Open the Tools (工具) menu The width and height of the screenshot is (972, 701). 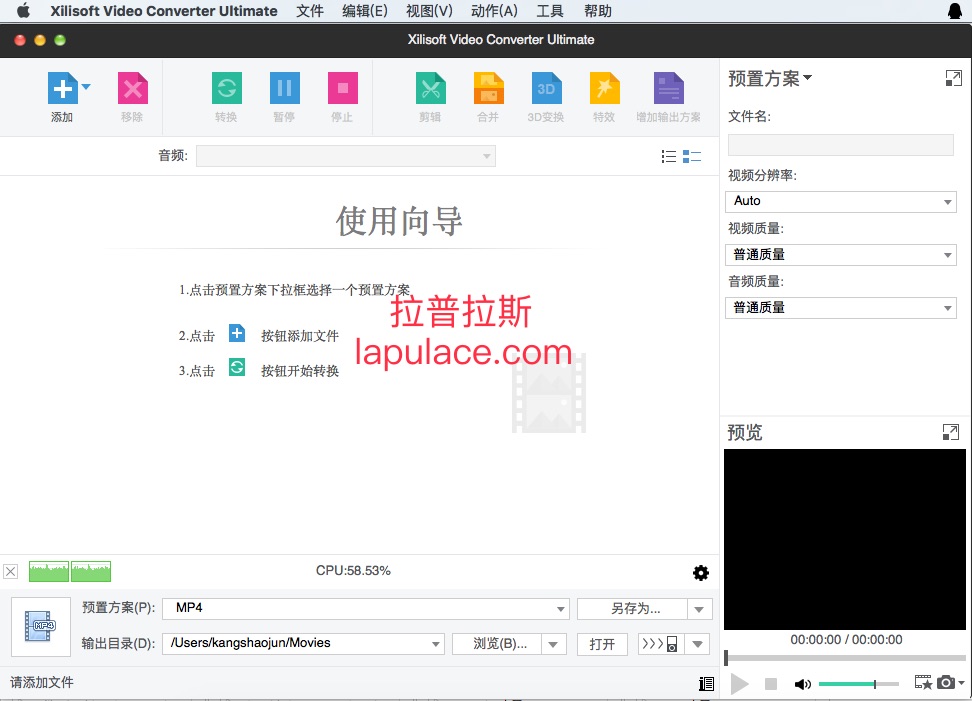pyautogui.click(x=550, y=11)
